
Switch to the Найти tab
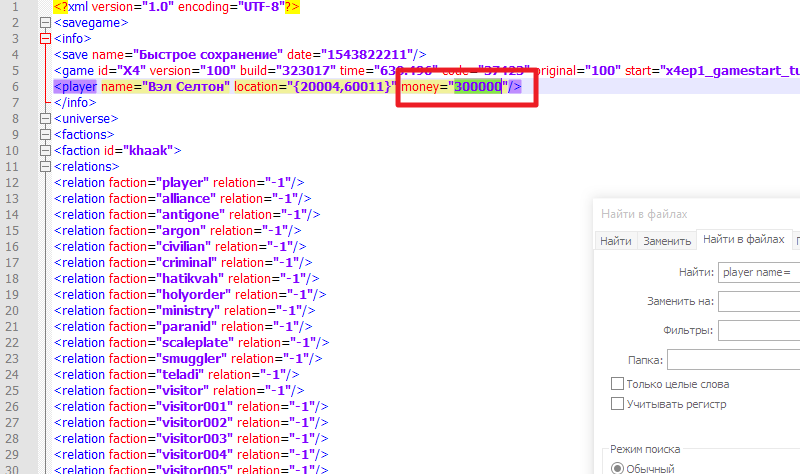pos(616,241)
